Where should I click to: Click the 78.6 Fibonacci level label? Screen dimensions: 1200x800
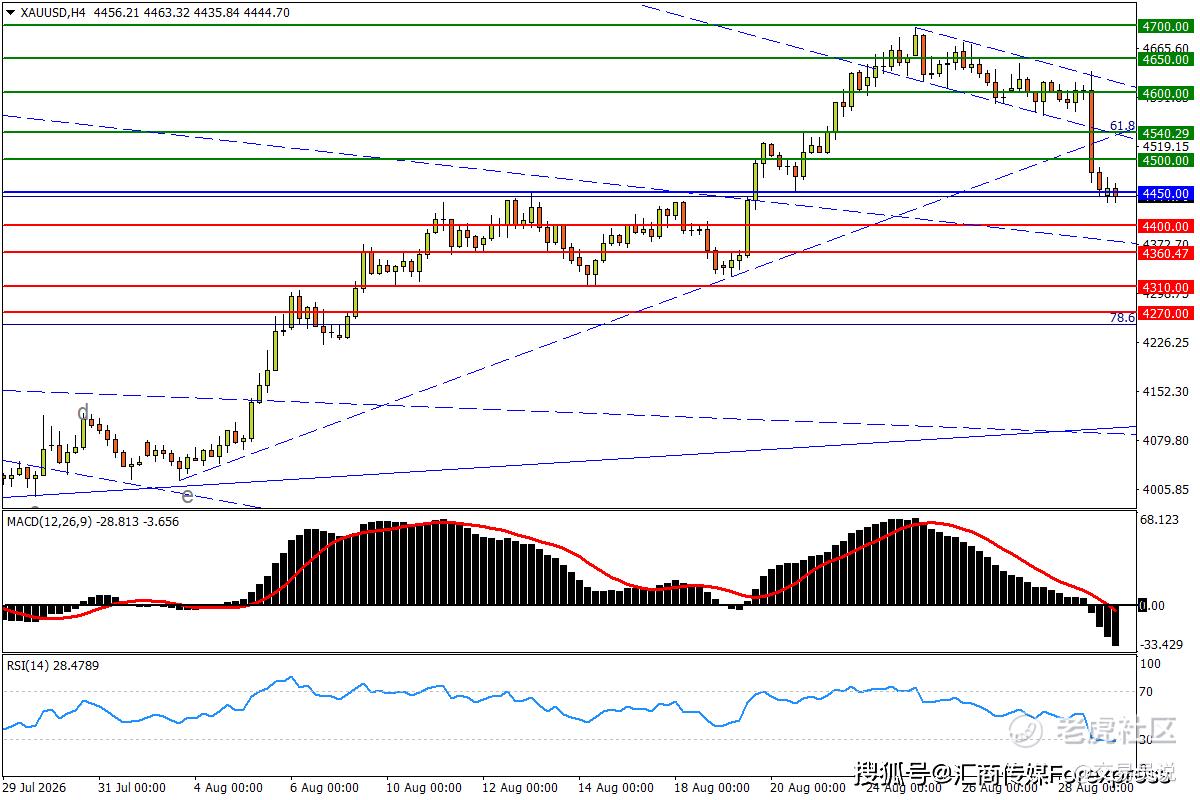[x=1122, y=317]
